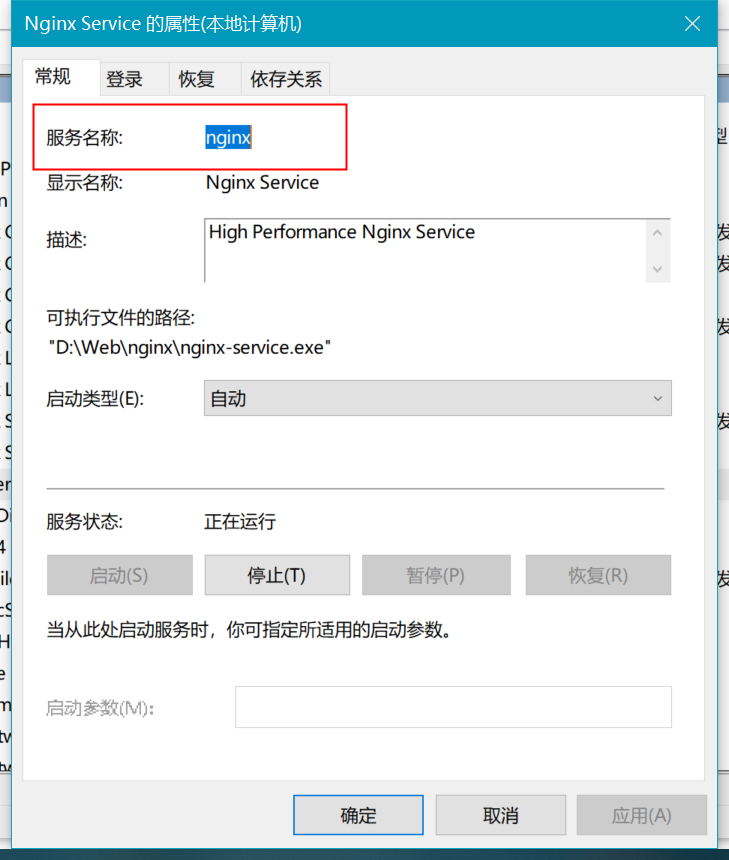Click the 服务名称 label

[x=84, y=138]
